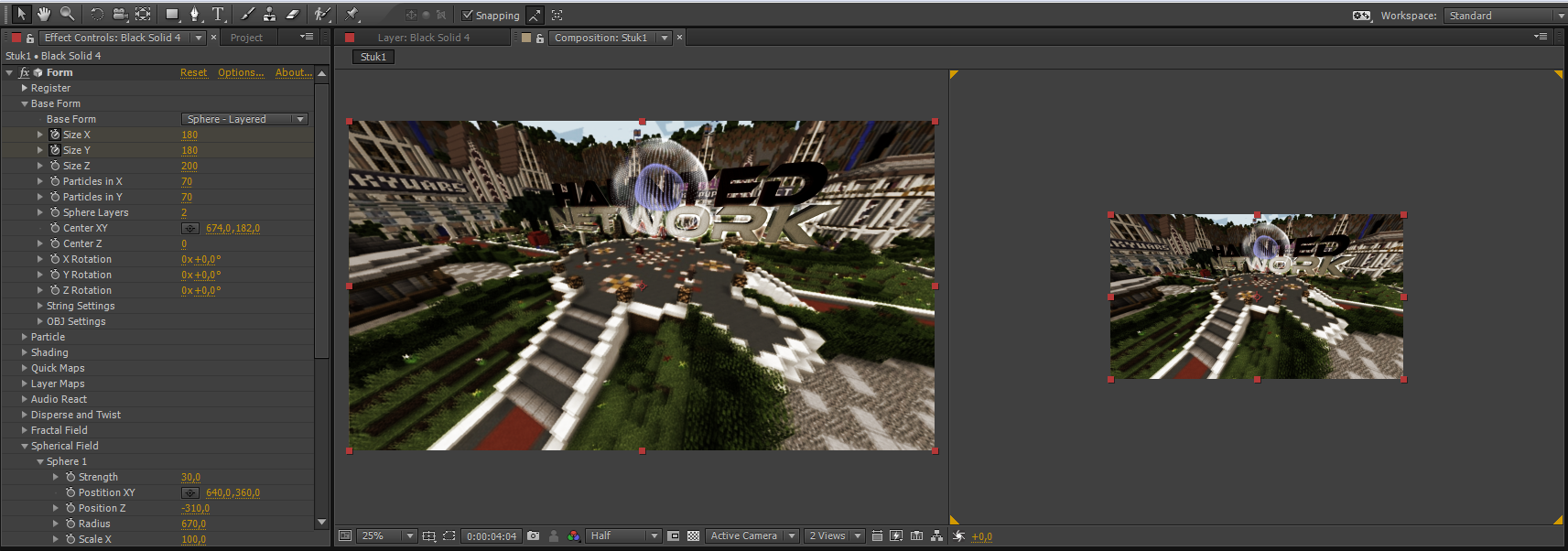Select the Unified Camera tool
Image resolution: width=1568 pixels, height=551 pixels.
pos(120,14)
